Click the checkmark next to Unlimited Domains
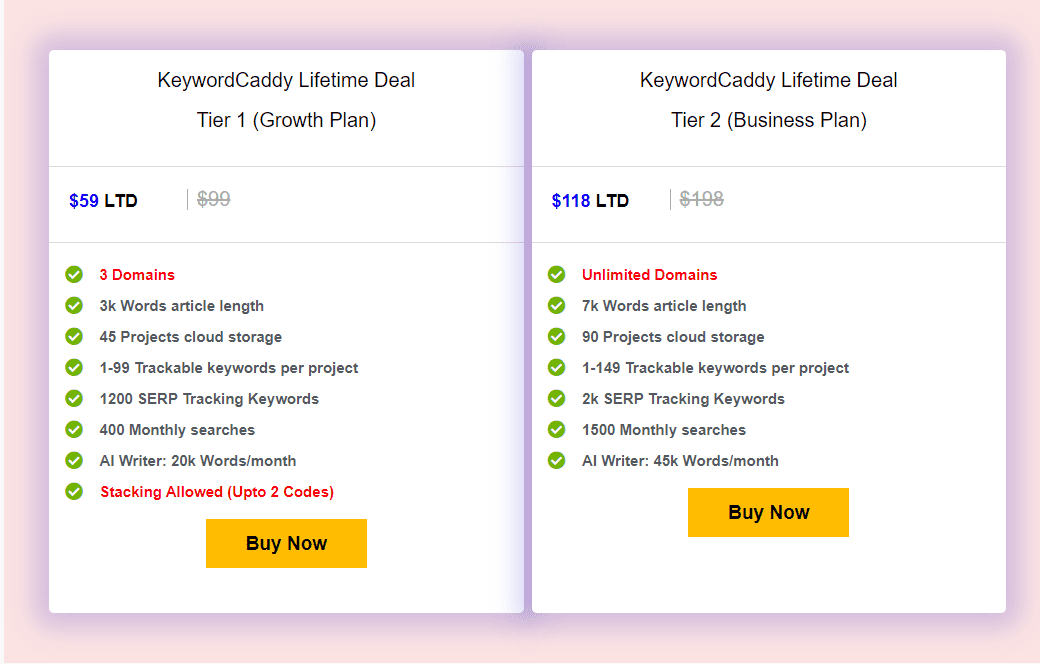The width and height of the screenshot is (1040, 664). 556,274
